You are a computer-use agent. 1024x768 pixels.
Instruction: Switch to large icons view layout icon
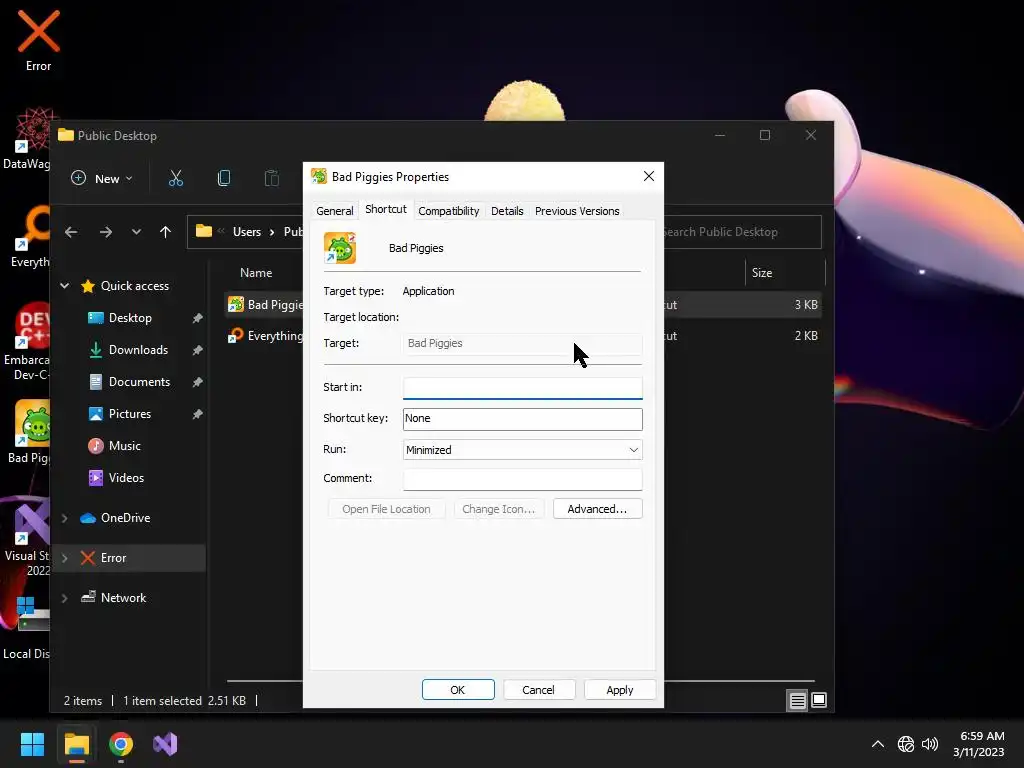[818, 701]
